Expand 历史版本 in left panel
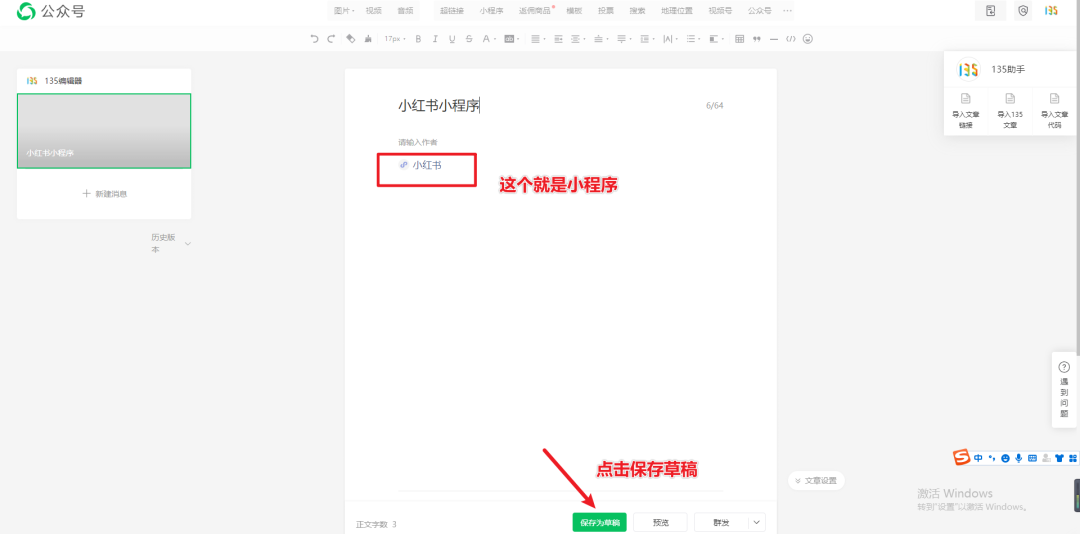Image resolution: width=1080 pixels, height=534 pixels. [x=171, y=243]
